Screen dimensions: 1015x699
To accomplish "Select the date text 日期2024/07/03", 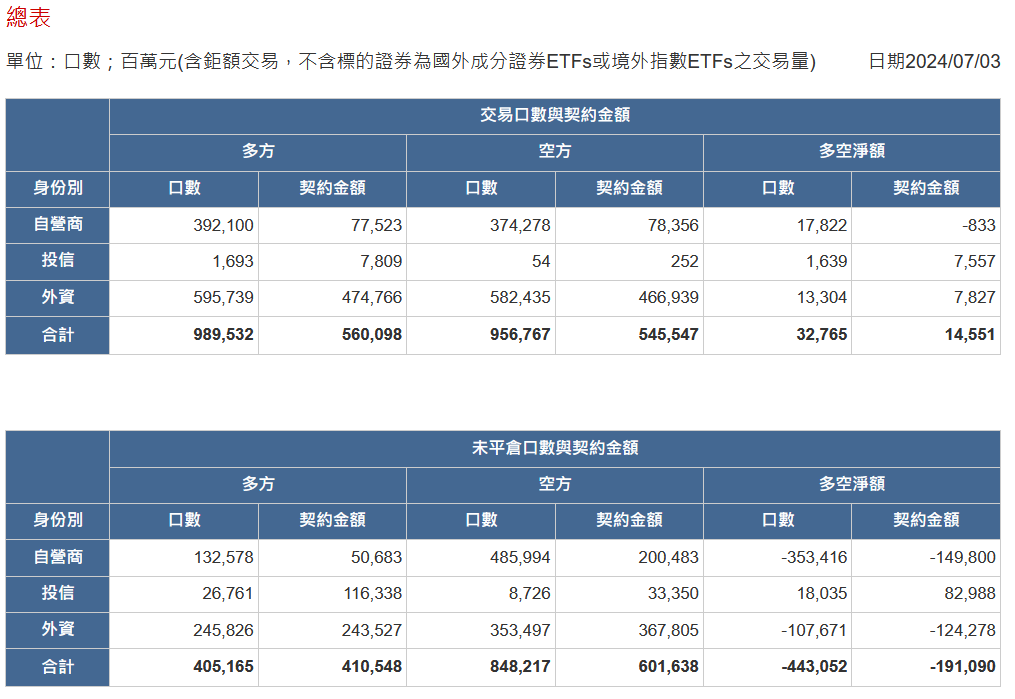I will coord(934,61).
